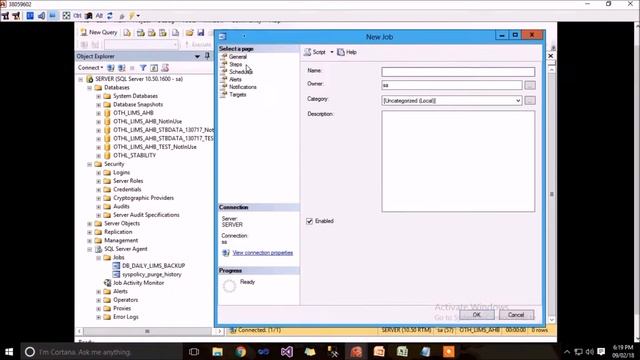Open View connection properties link

pyautogui.click(x=262, y=253)
